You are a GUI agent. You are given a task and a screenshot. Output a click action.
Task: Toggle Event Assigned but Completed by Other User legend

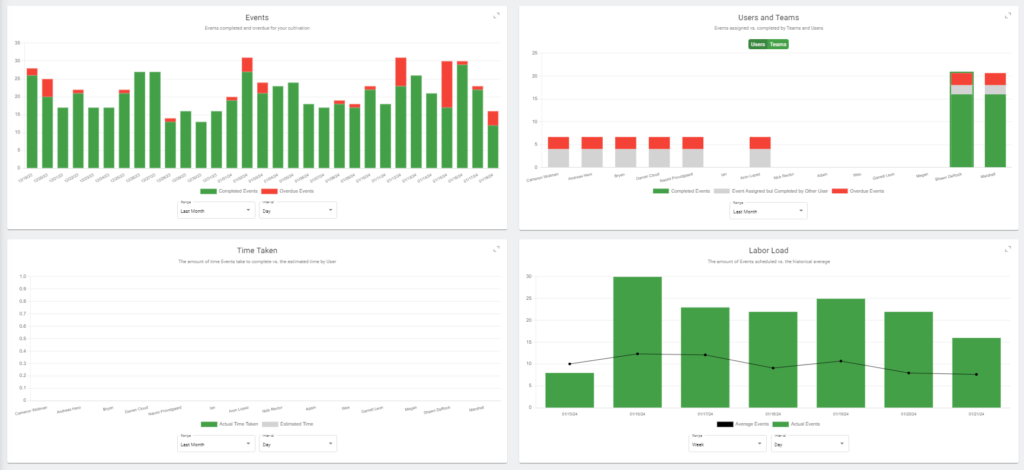769,191
